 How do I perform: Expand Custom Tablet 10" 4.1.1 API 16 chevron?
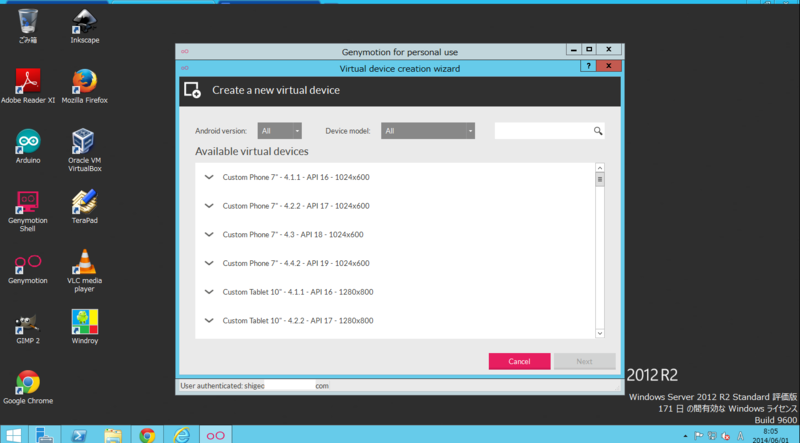tap(209, 291)
